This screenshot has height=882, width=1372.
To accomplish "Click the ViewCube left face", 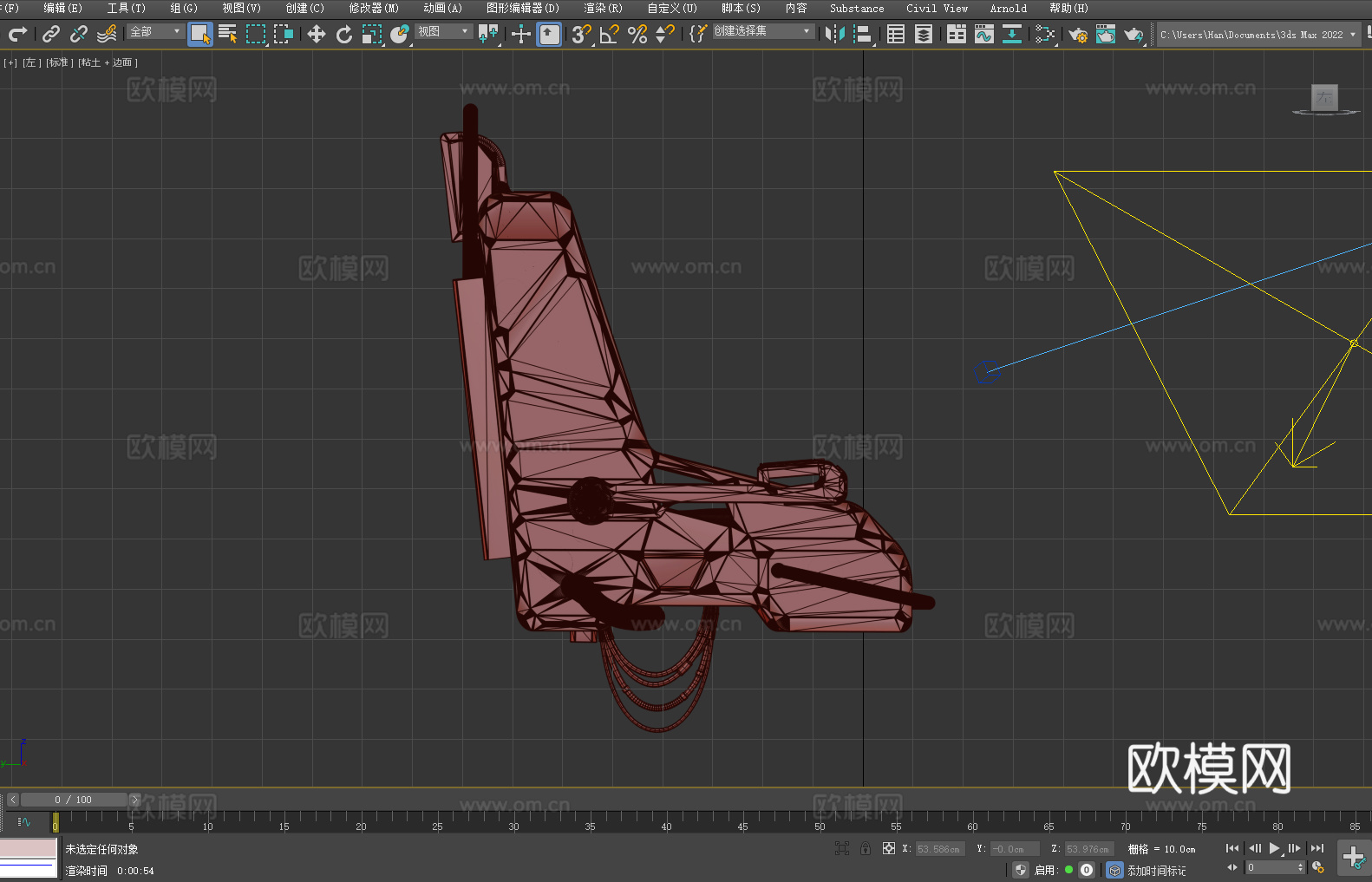I will click(1324, 97).
